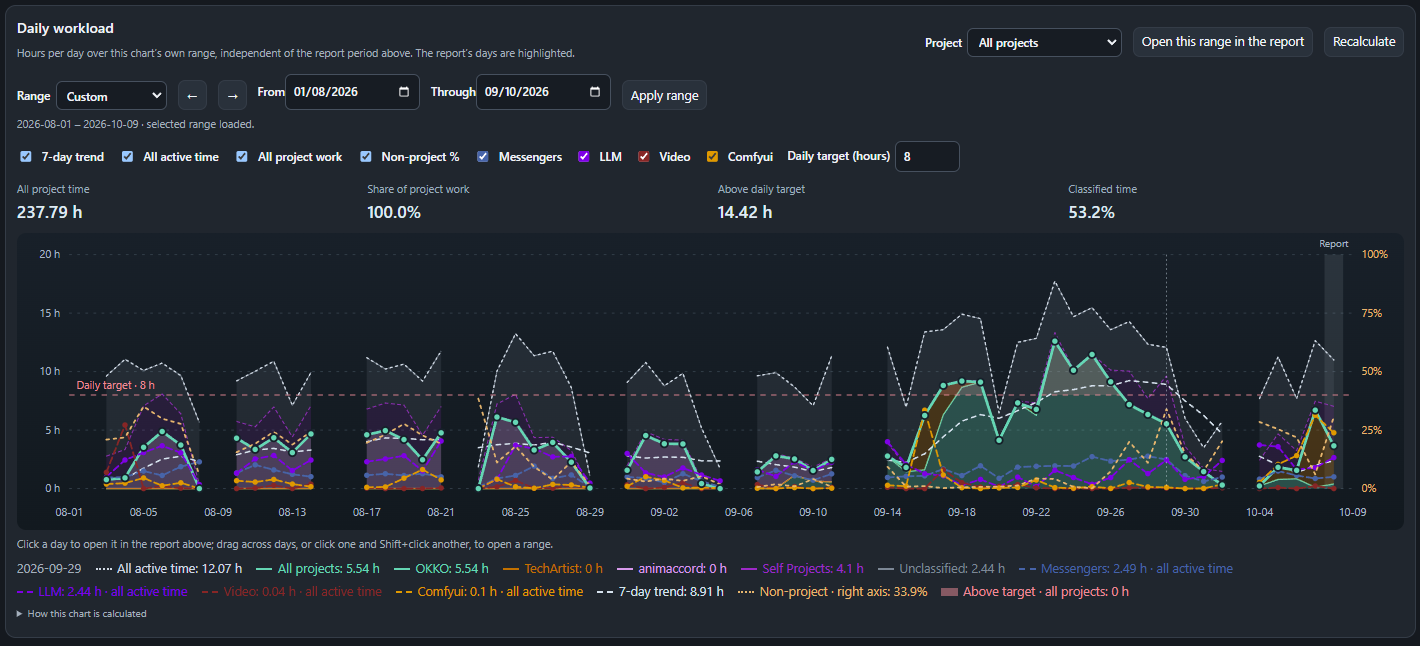Image resolution: width=1420 pixels, height=646 pixels.
Task: Disable the Comfyui checkbox
Action: click(x=712, y=156)
